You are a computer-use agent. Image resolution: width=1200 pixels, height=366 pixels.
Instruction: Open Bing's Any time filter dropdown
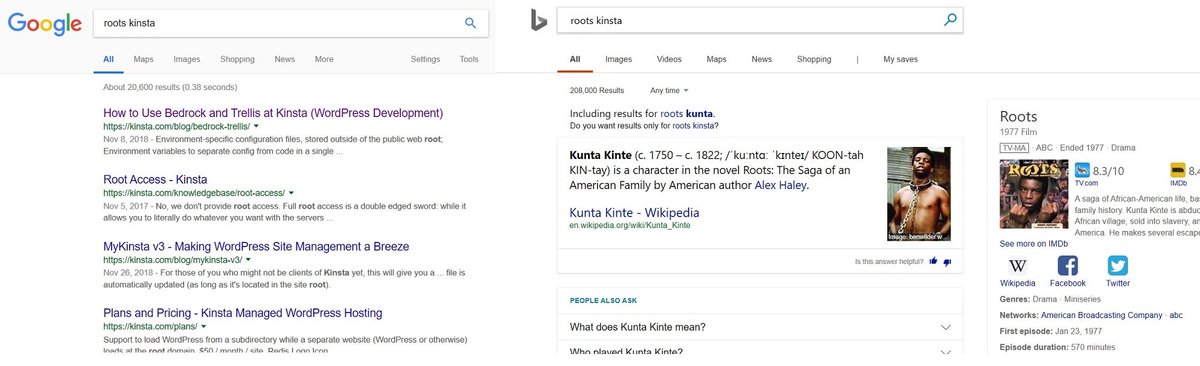pyautogui.click(x=669, y=90)
